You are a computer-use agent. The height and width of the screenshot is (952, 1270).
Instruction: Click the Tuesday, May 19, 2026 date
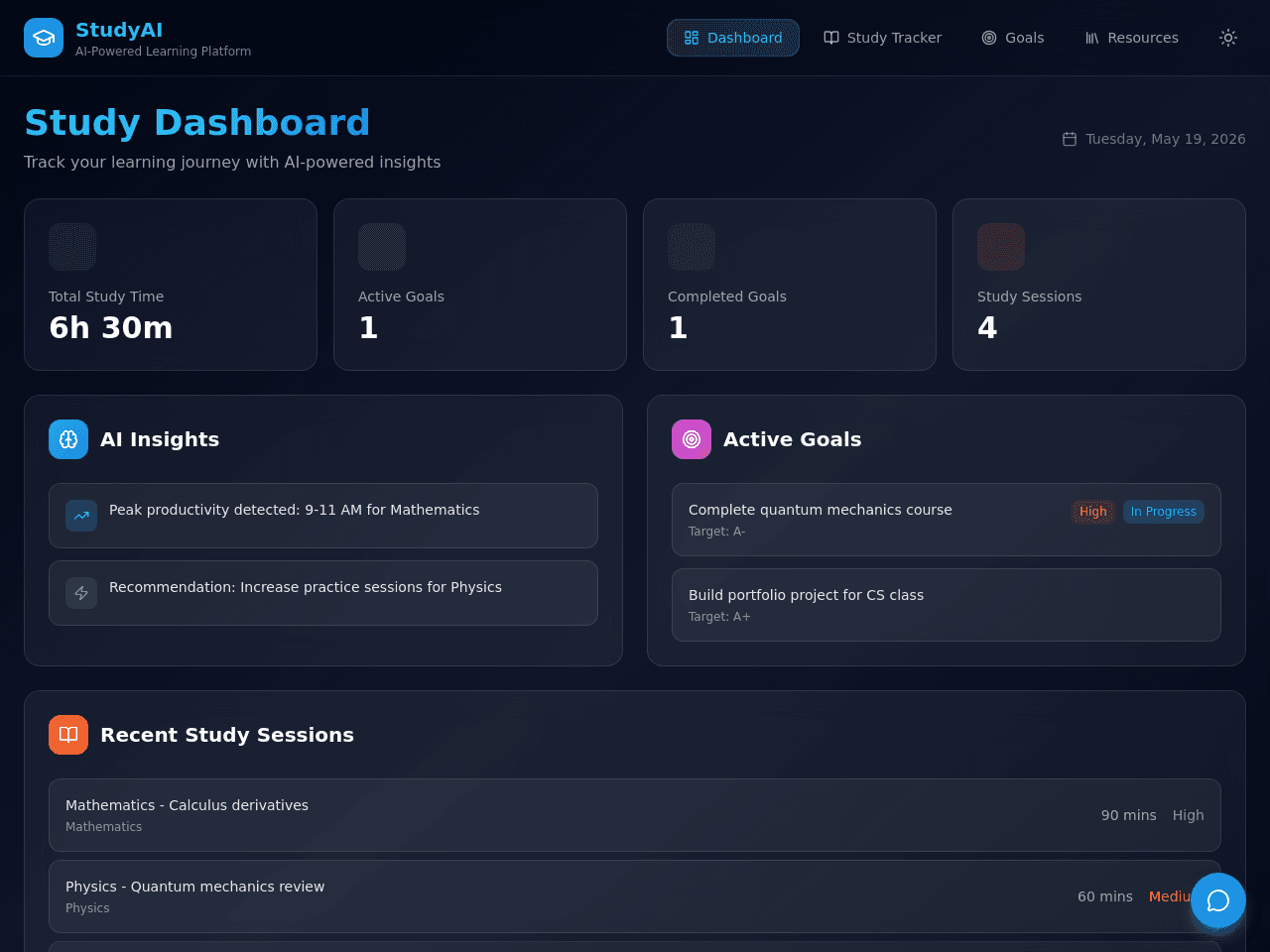coord(1166,139)
